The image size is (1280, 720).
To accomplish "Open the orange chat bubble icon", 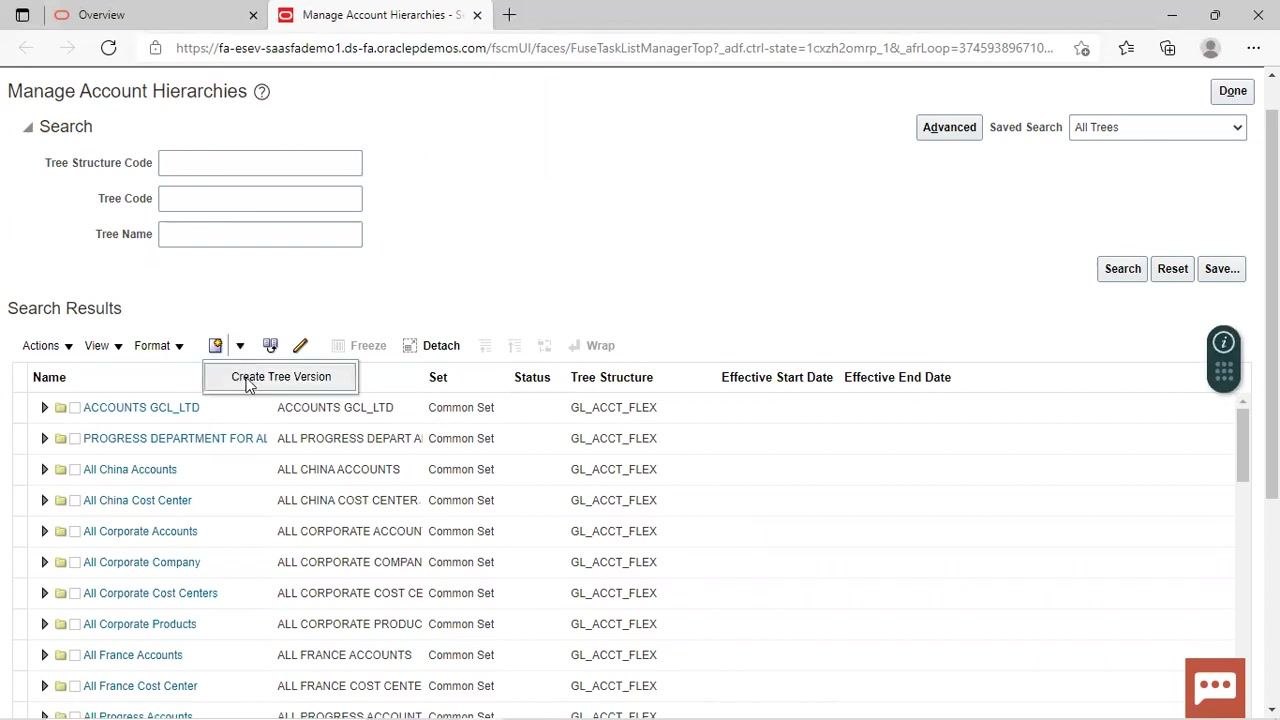I will click(1215, 687).
